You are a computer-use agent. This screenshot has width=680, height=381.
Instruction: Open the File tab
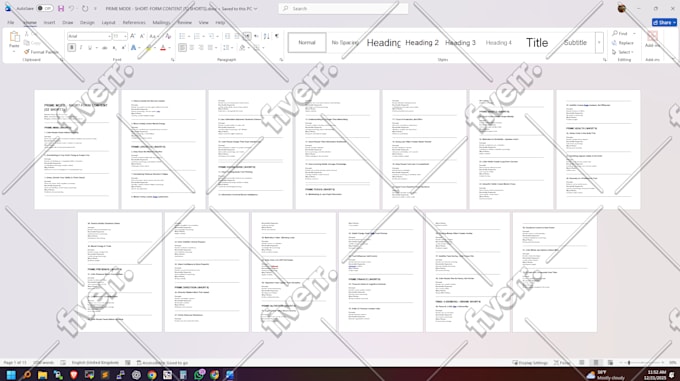[11, 23]
